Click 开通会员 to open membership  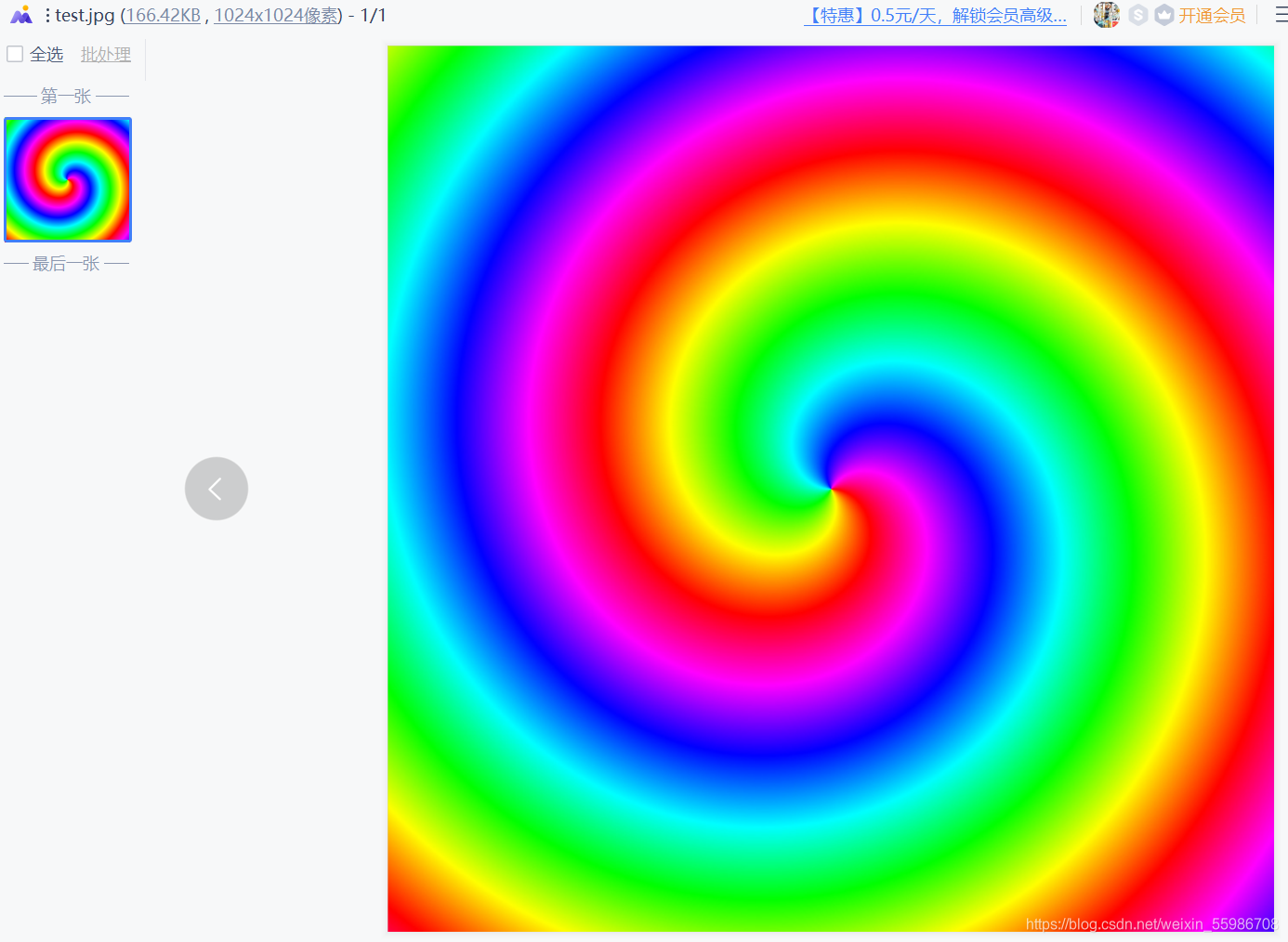click(x=1212, y=15)
